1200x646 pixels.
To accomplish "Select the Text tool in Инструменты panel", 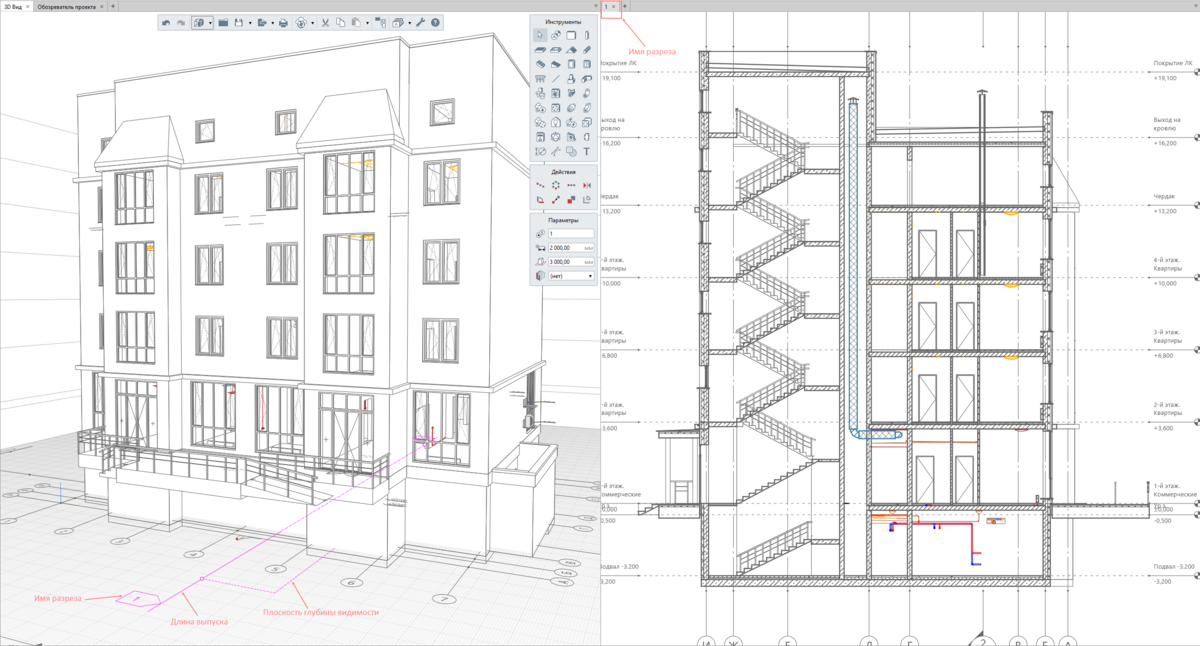I will click(x=586, y=152).
